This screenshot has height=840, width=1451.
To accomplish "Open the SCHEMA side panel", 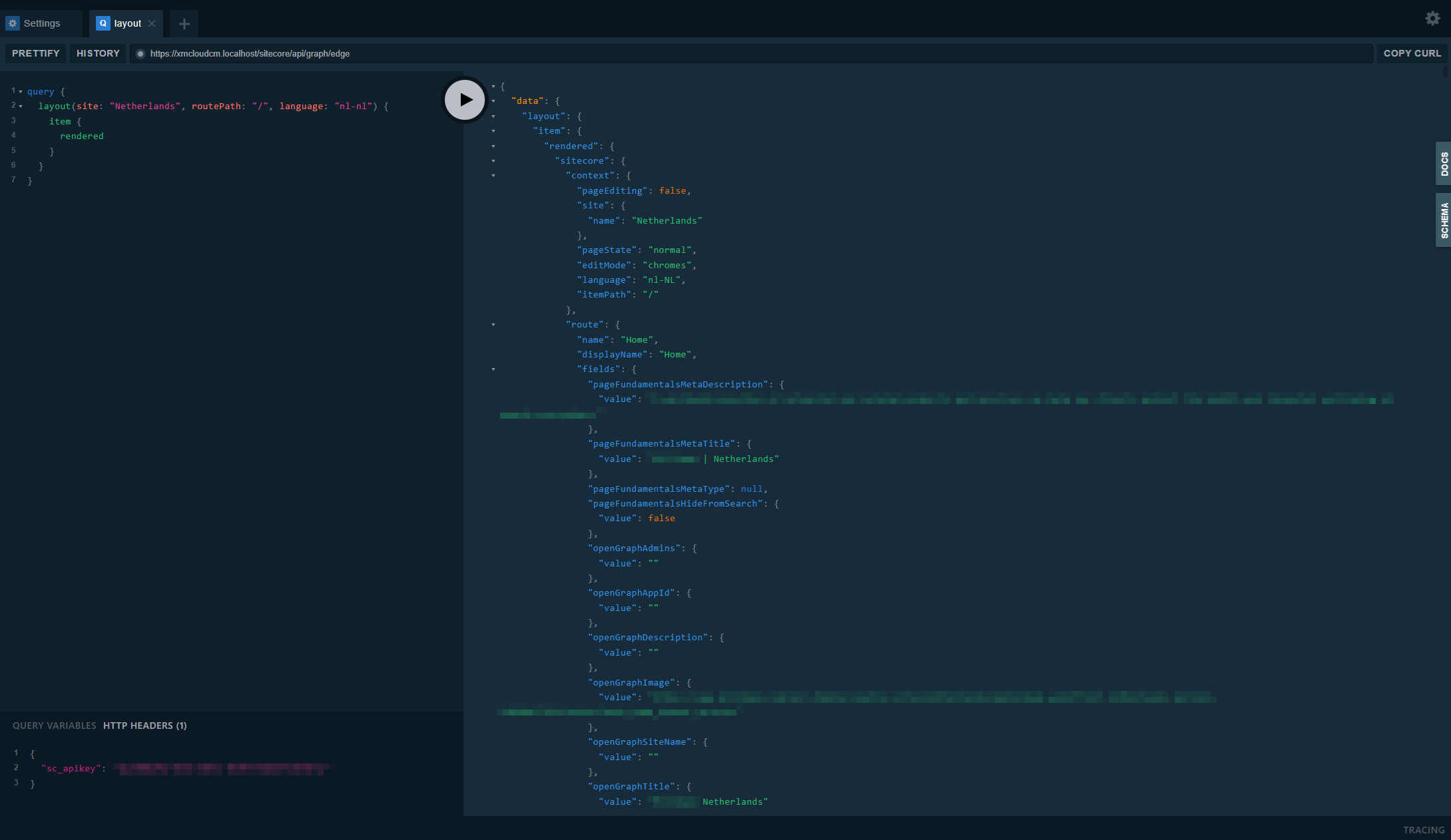I will 1444,220.
